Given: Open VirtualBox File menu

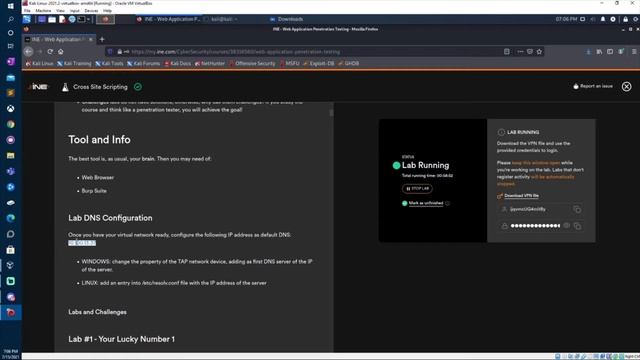Looking at the screenshot, I should tap(27, 11).
